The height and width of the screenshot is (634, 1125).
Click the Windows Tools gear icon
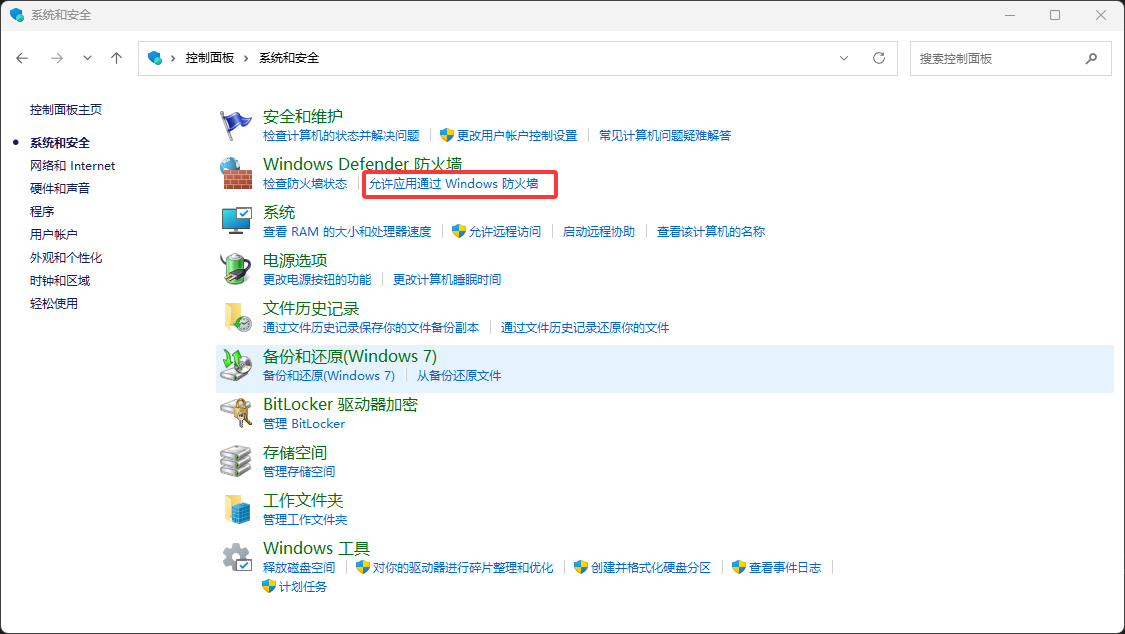(x=236, y=557)
